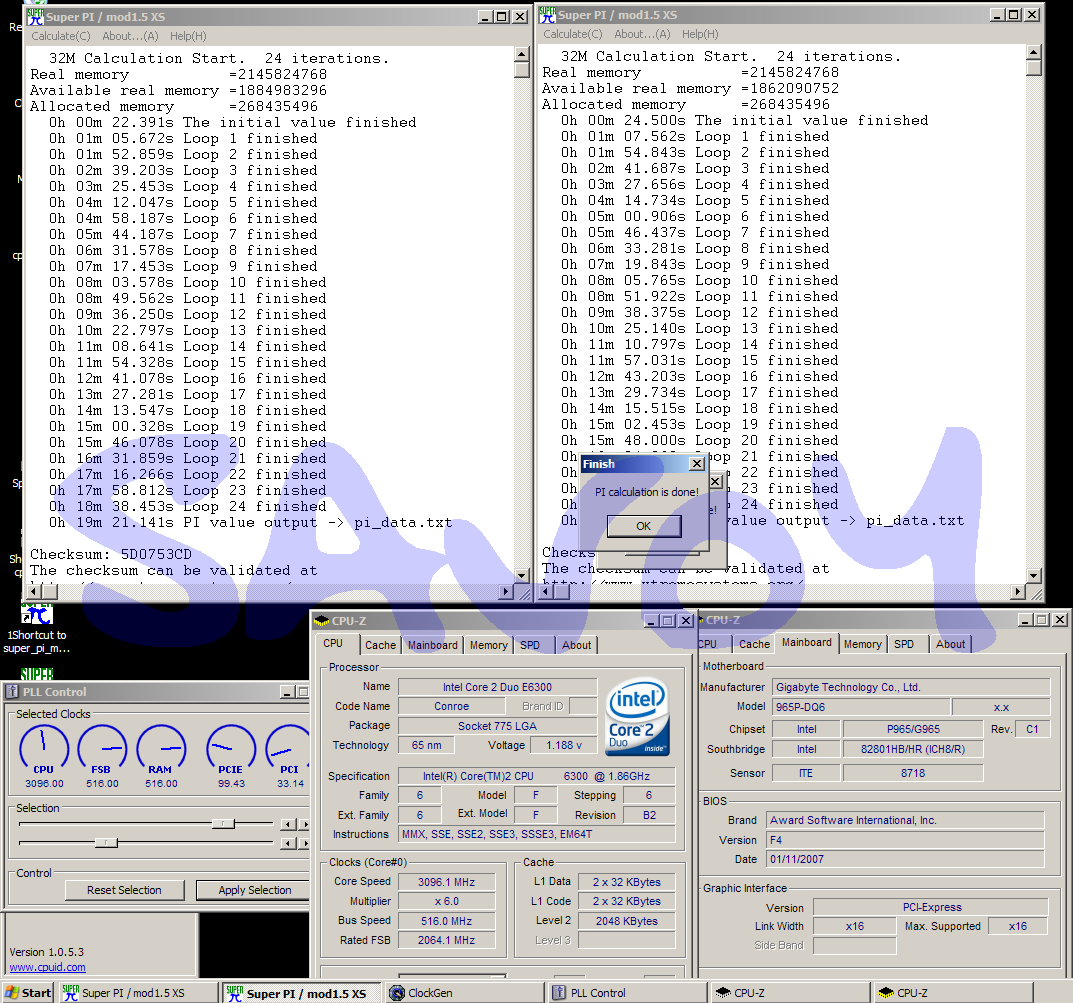Click the Intel Core 2 Duo logo in CPU-Z

[637, 716]
